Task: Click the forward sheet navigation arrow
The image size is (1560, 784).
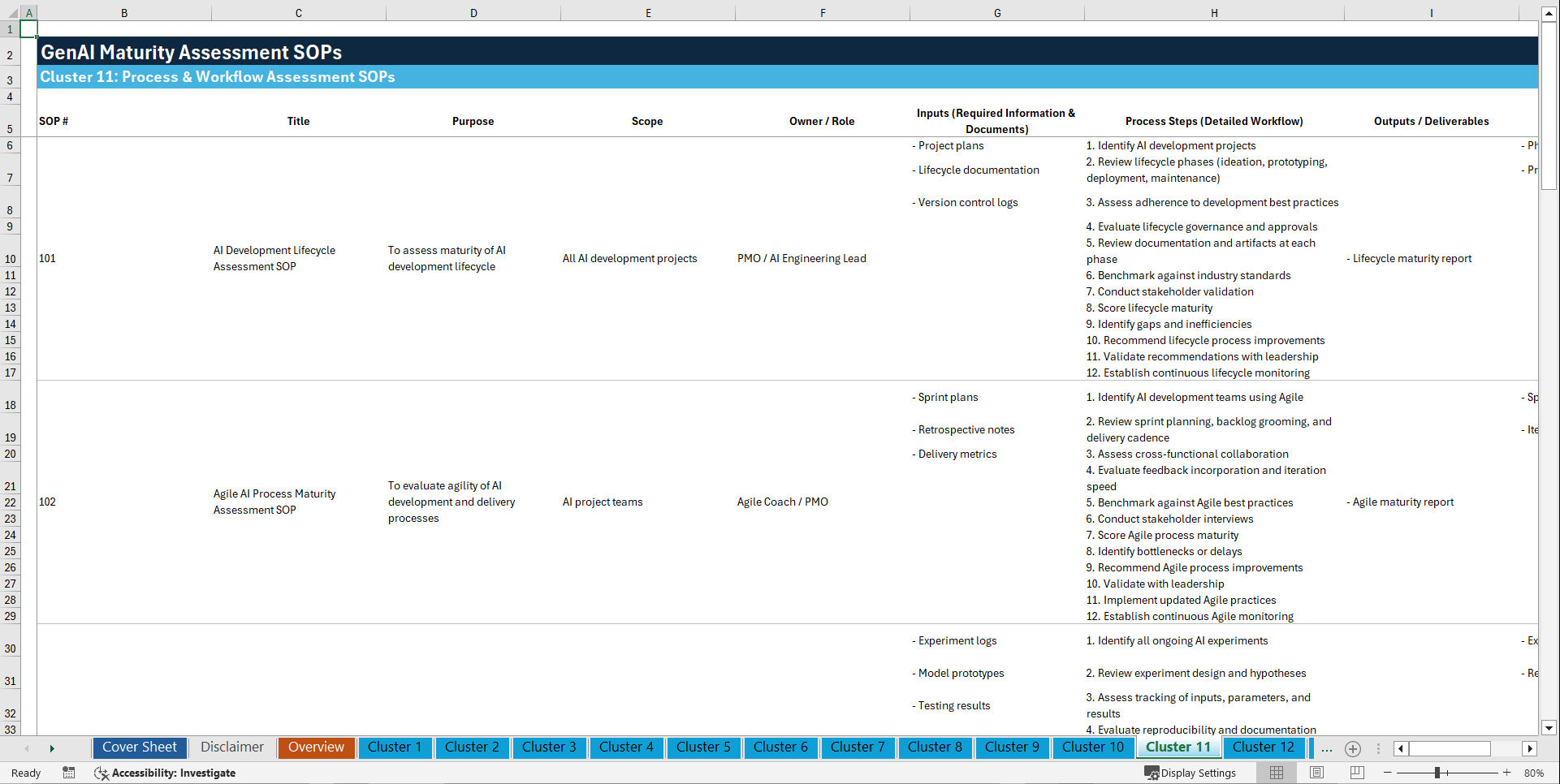Action: pos(52,748)
